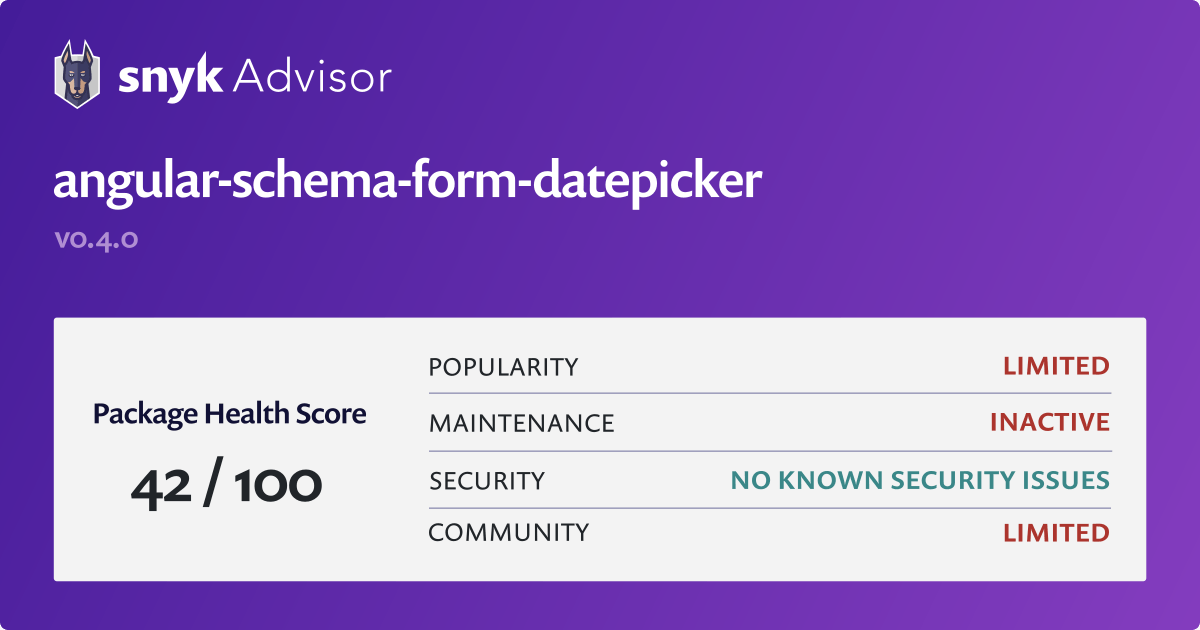Click divider line below Maintenance row
The height and width of the screenshot is (630, 1200).
coord(769,451)
